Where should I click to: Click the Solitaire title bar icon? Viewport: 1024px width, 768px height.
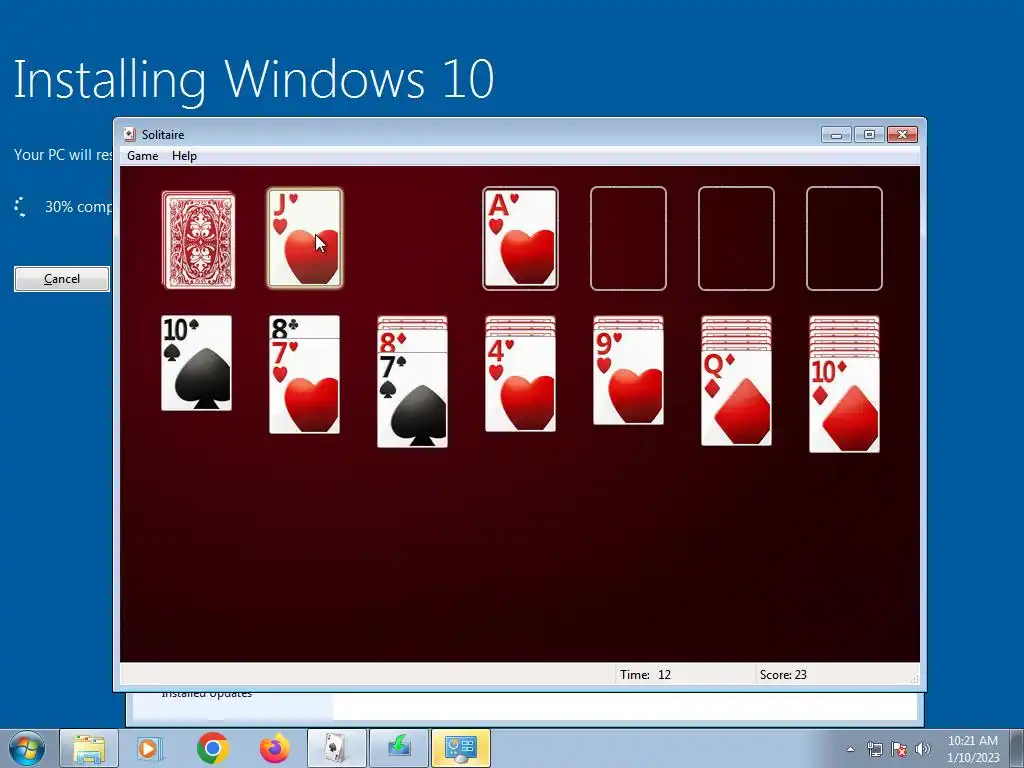130,135
